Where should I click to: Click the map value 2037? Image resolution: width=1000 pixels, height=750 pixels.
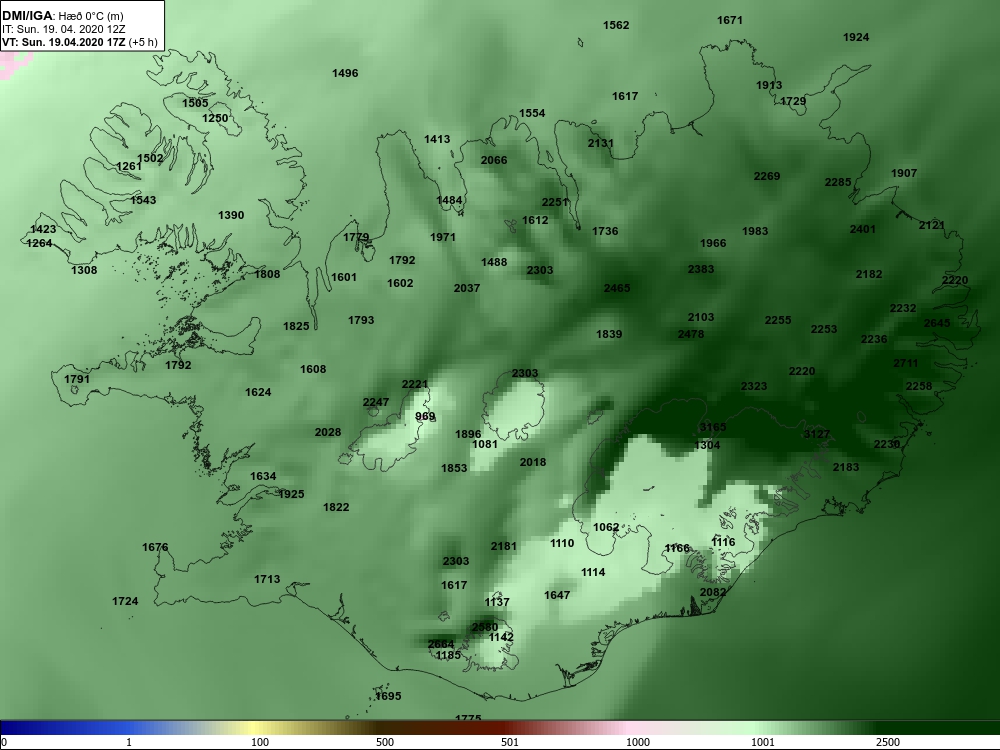(x=467, y=288)
